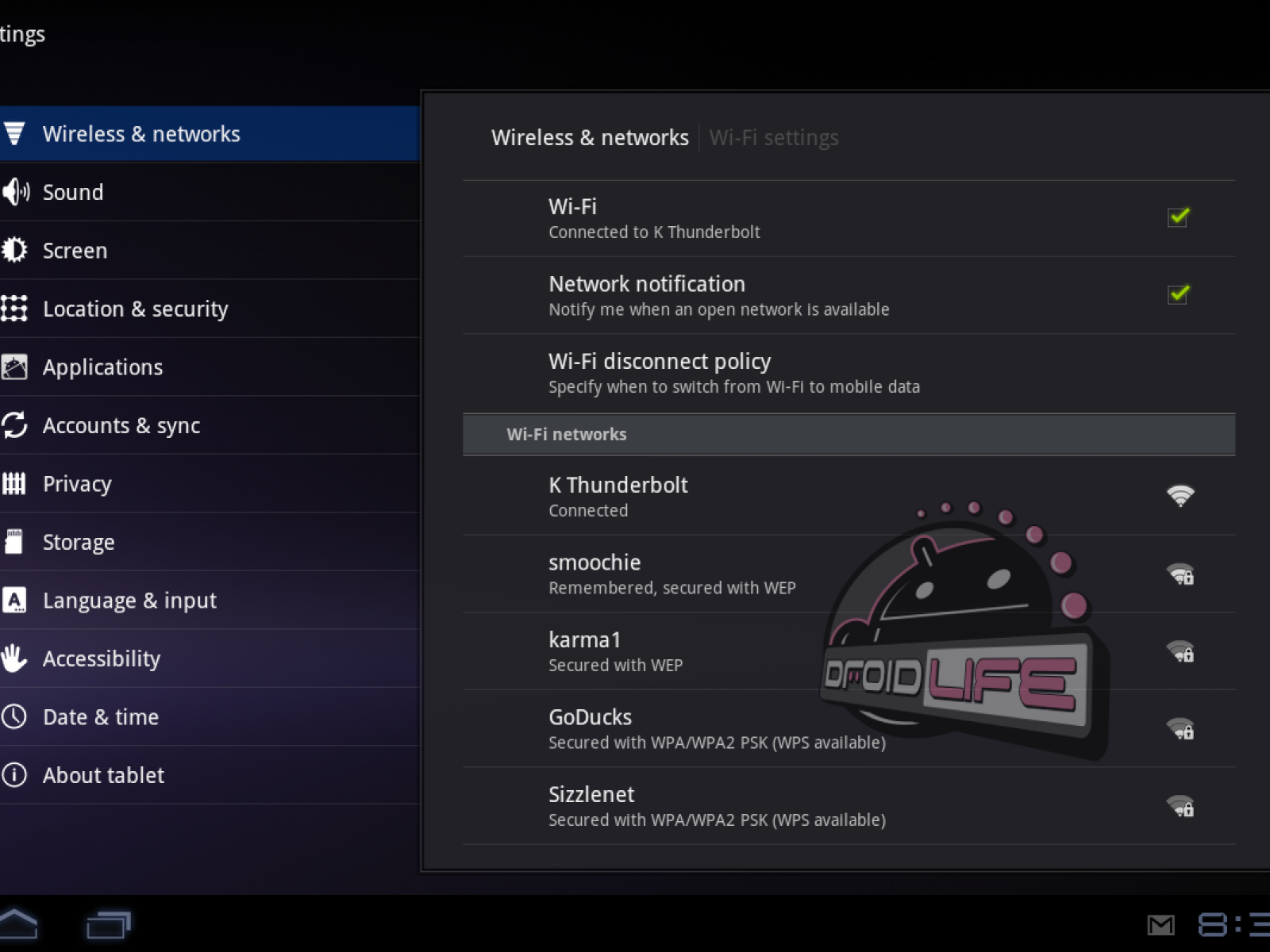Viewport: 1270px width, 952px height.
Task: Tap the clock in the system bar
Action: point(1234,924)
